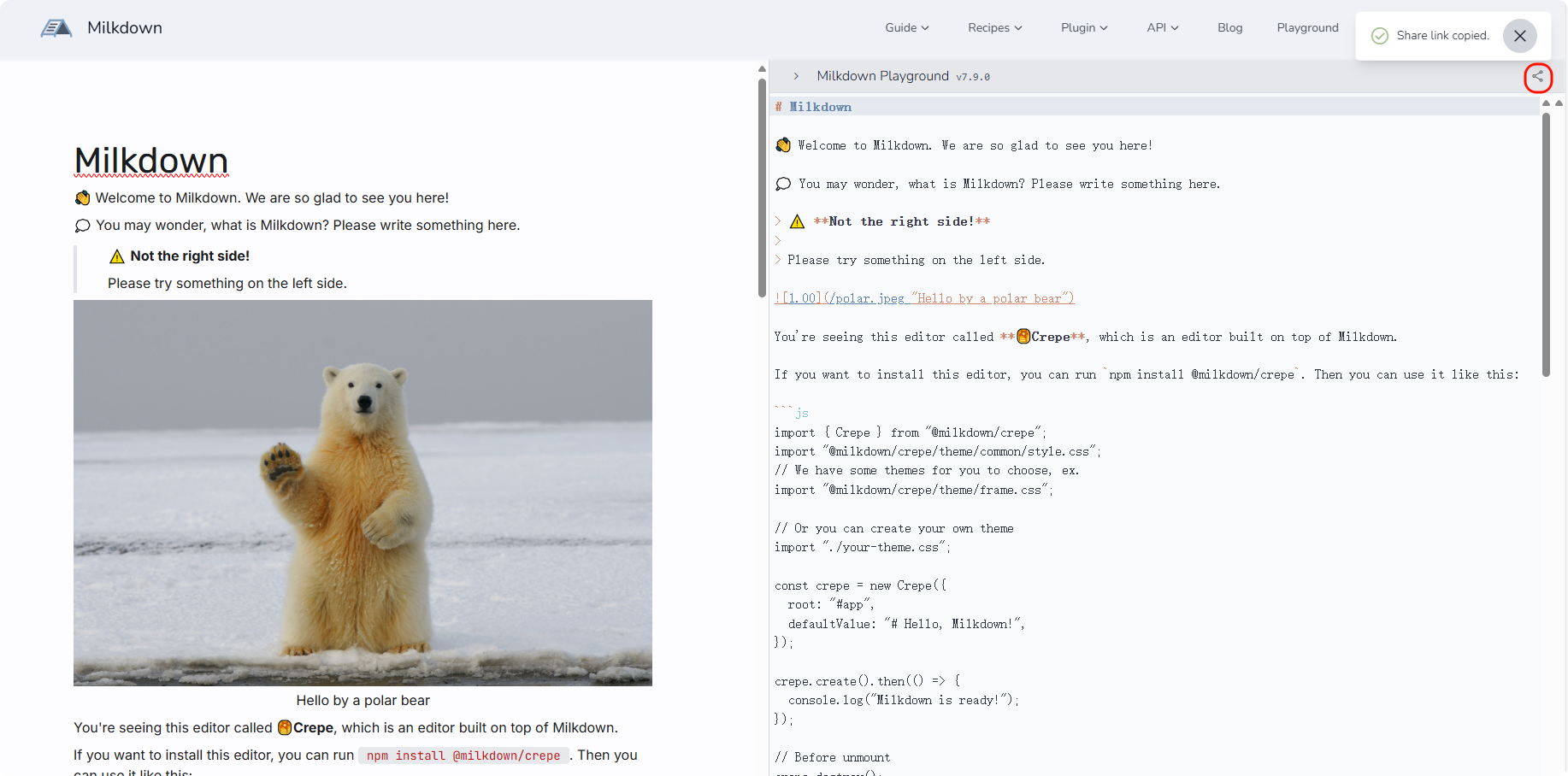Click the 'const crepe = new Crepe({' source line
The width and height of the screenshot is (1568, 776).
coord(861,585)
